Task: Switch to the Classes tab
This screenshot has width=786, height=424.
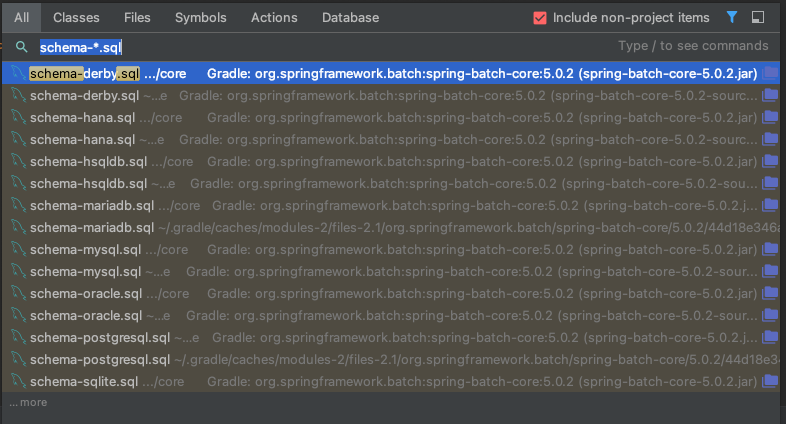Action: point(76,18)
